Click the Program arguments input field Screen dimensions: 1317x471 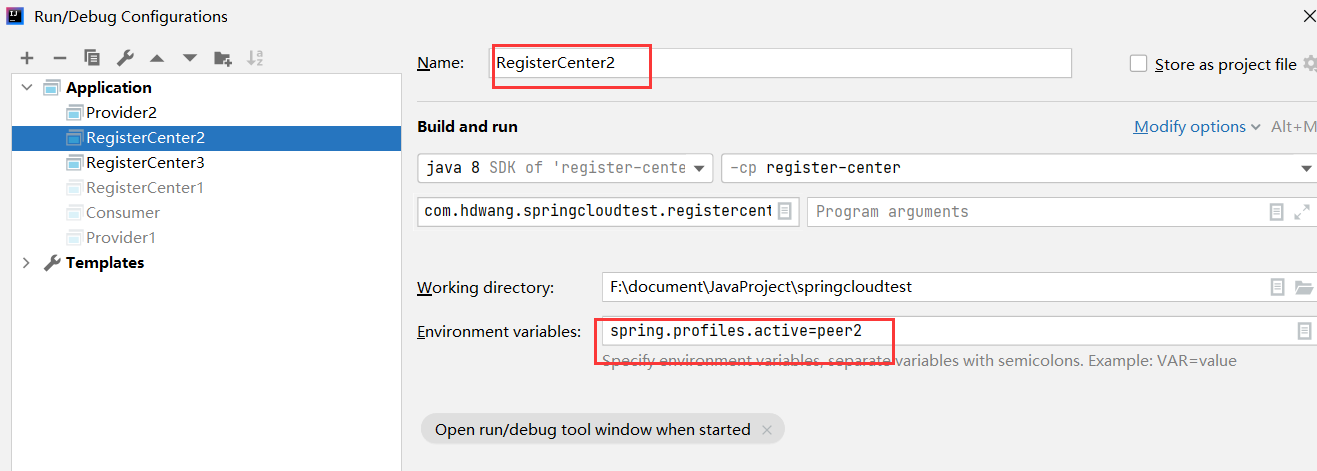[x=1035, y=212]
